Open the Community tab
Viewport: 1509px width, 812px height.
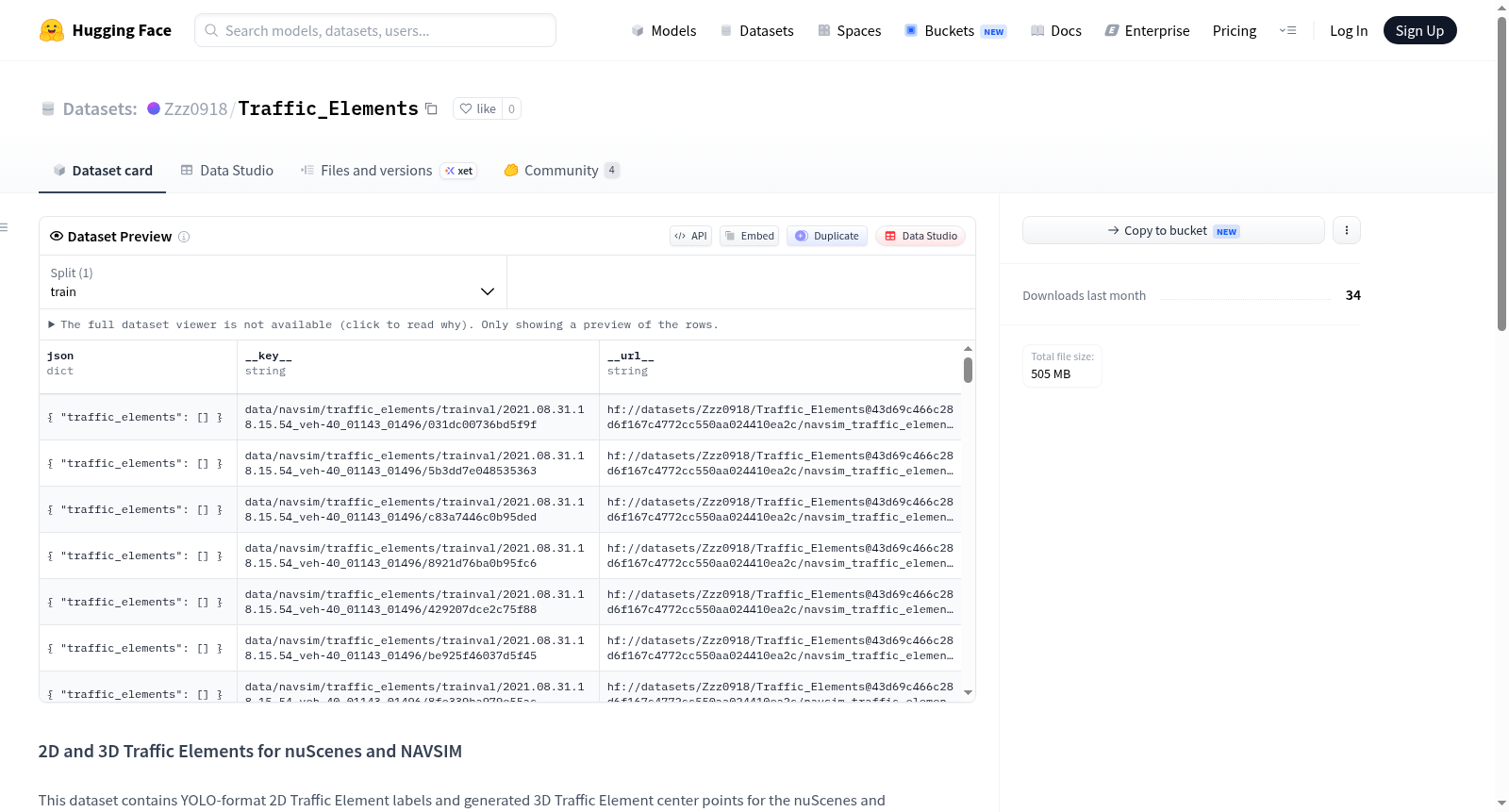(561, 171)
